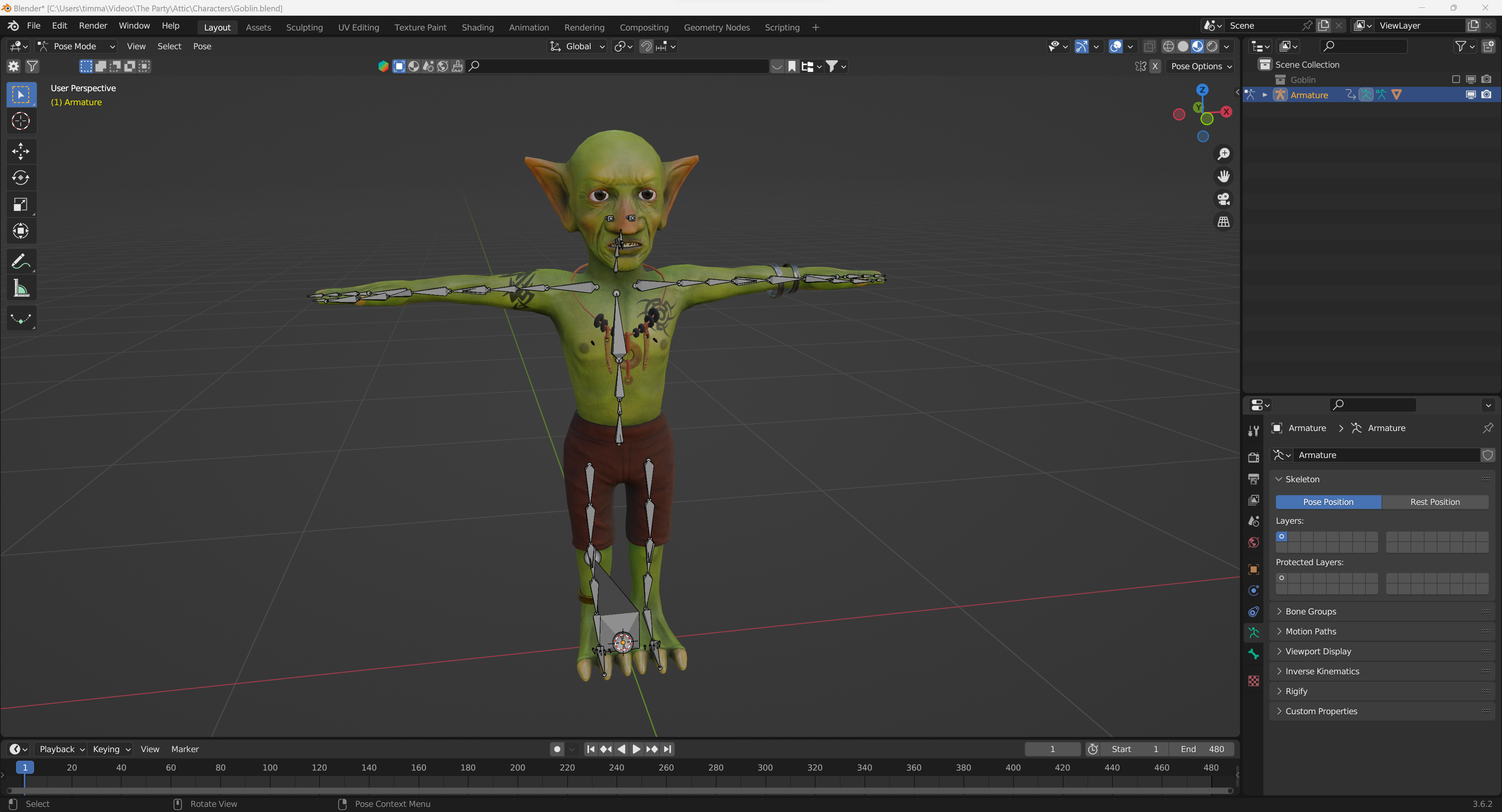Switch to the Animation workspace tab
1502x812 pixels.
(528, 27)
